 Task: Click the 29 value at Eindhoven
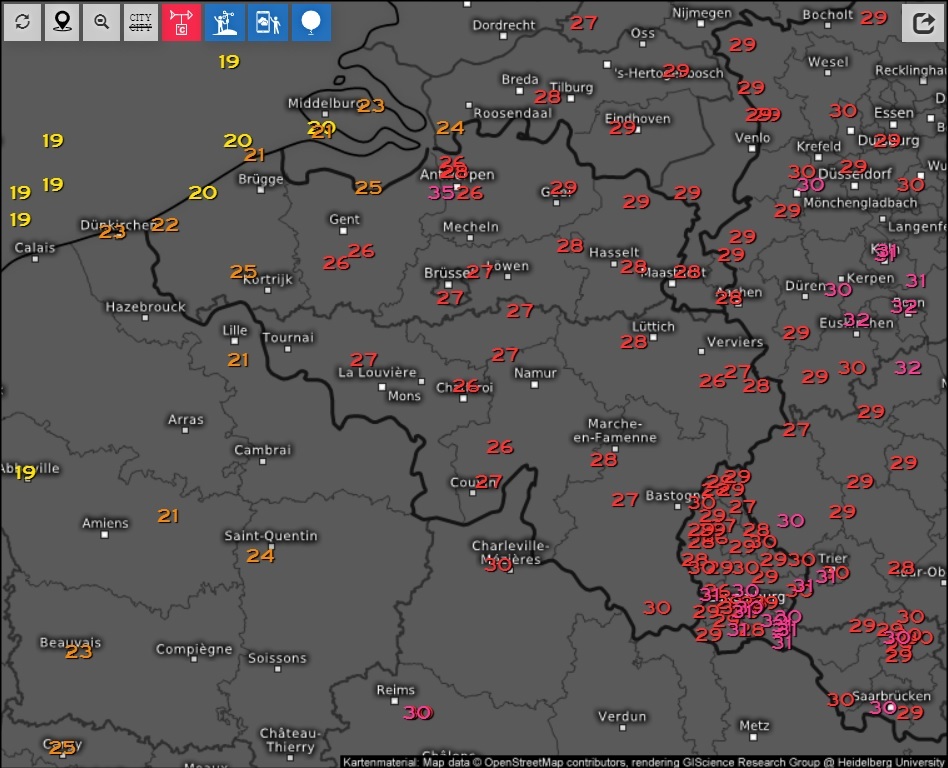[x=622, y=128]
